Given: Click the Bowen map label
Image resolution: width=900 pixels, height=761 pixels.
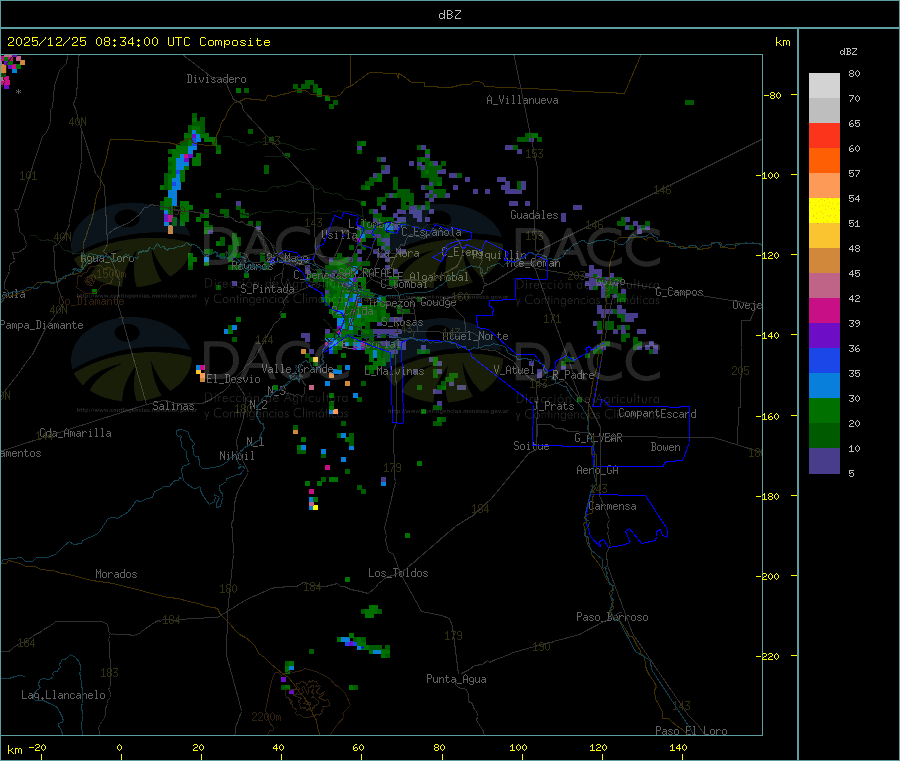Looking at the screenshot, I should pos(666,447).
